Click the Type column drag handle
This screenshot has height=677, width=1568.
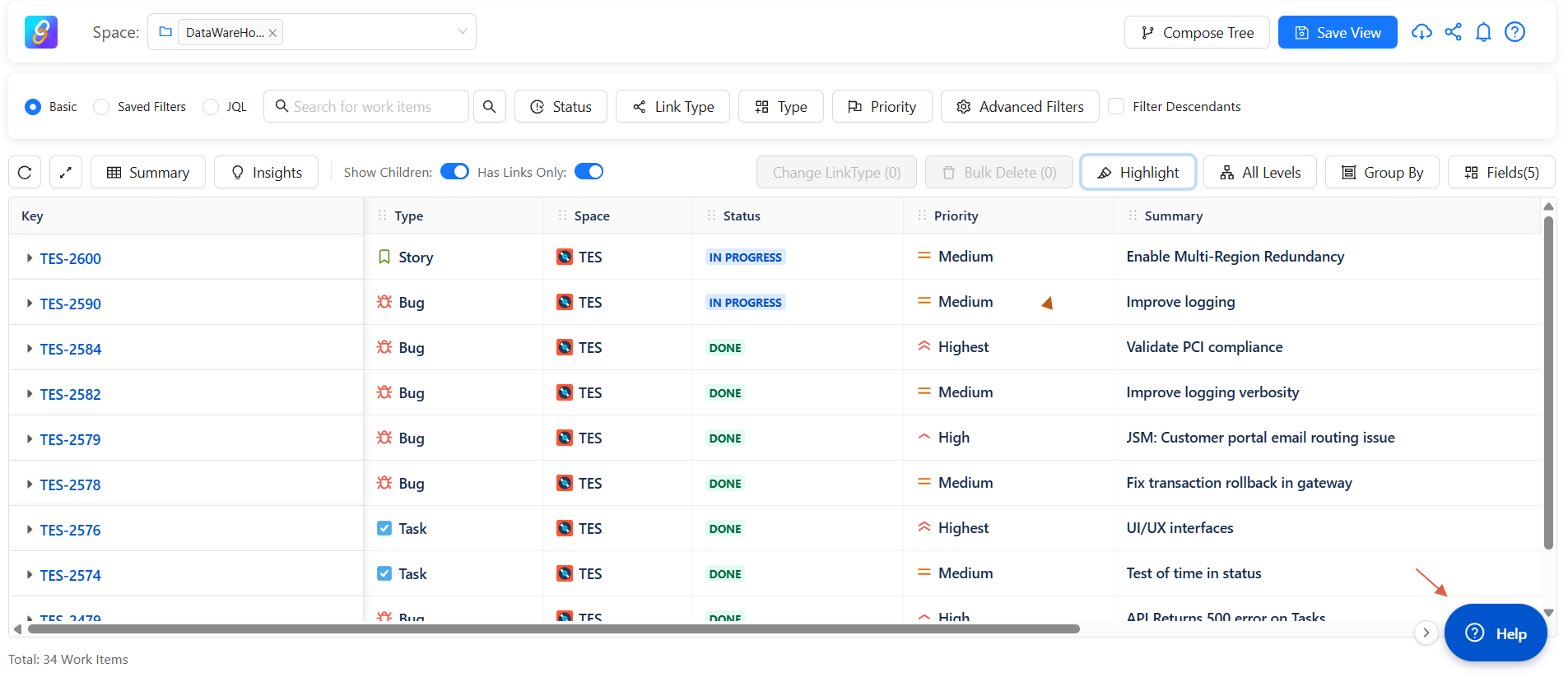382,216
